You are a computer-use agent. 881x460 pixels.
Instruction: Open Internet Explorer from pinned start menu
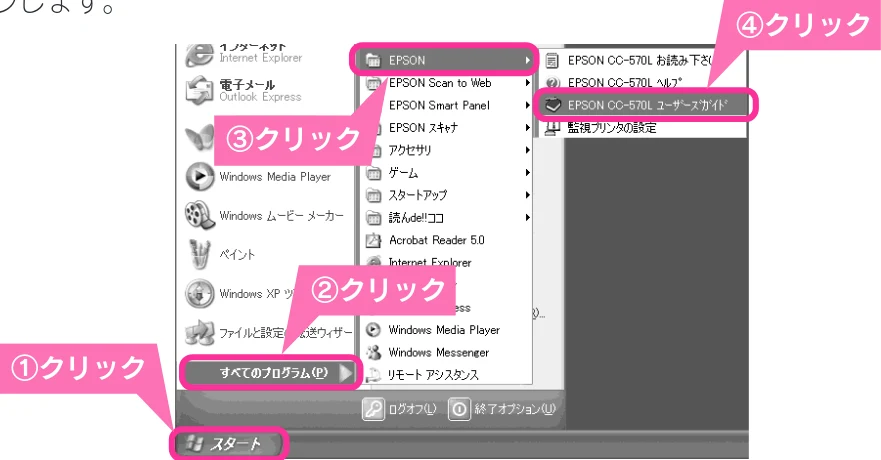click(x=199, y=54)
